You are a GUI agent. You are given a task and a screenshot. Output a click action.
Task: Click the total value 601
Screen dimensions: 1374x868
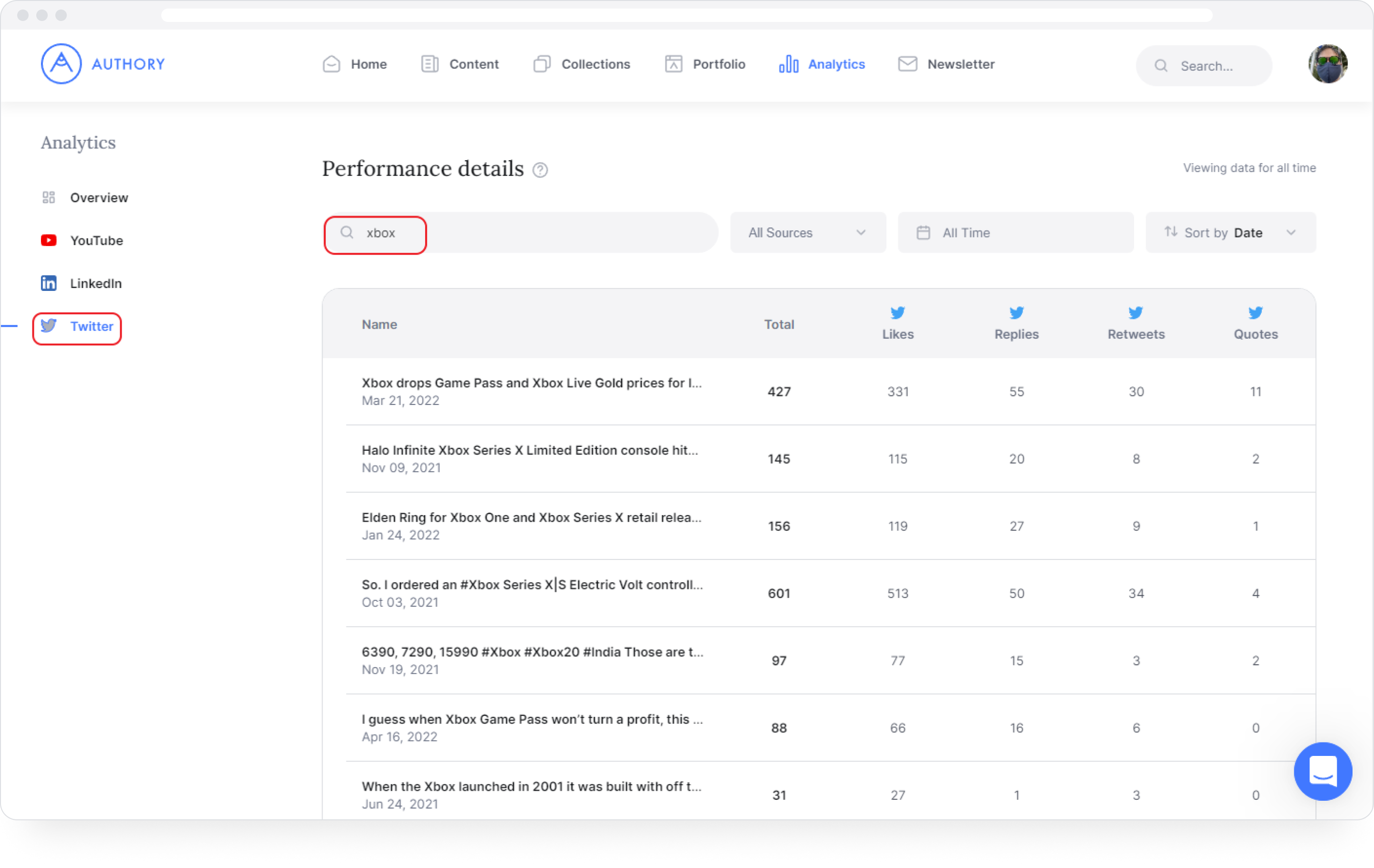(x=779, y=593)
